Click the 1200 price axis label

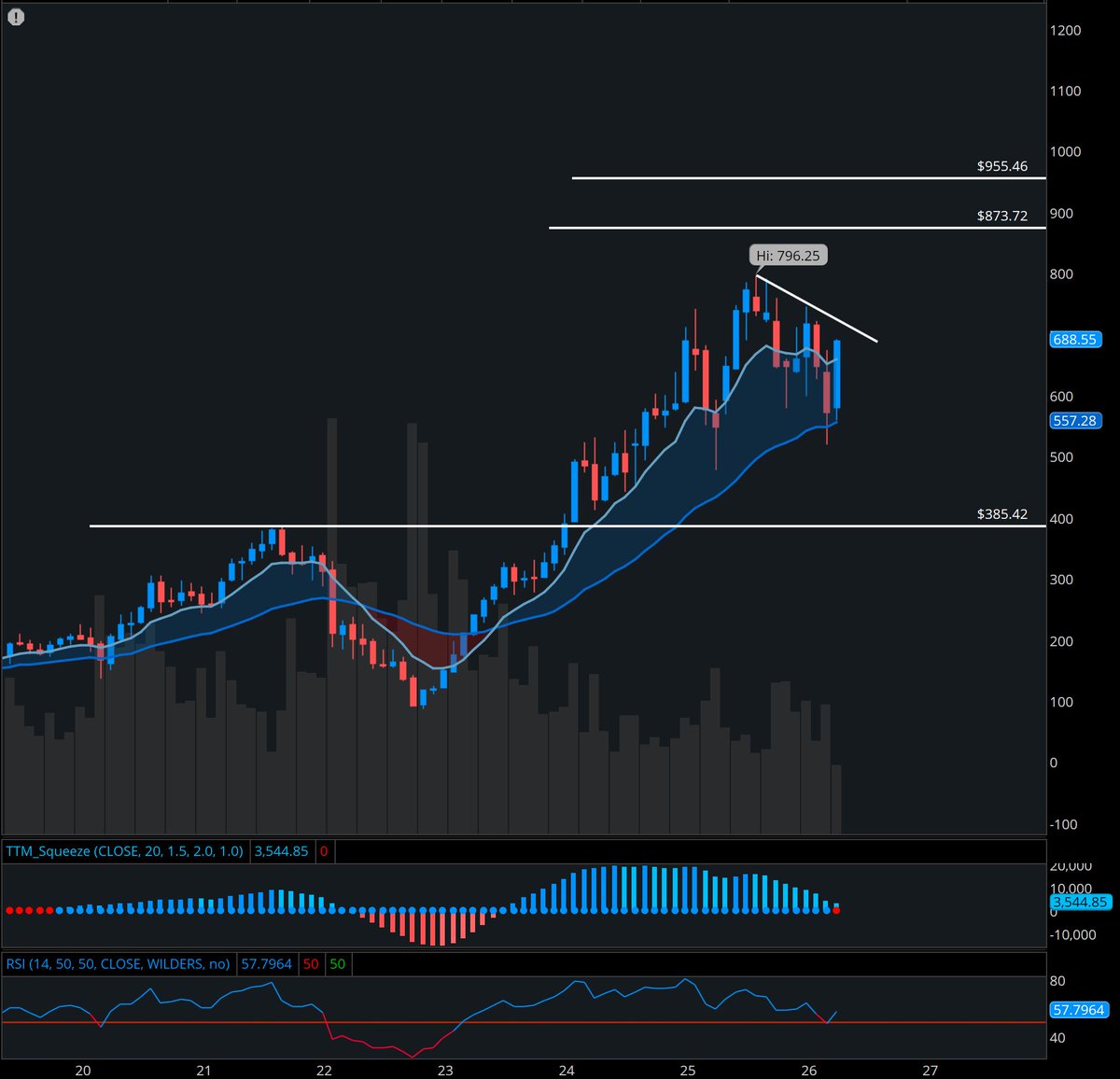coord(1066,30)
